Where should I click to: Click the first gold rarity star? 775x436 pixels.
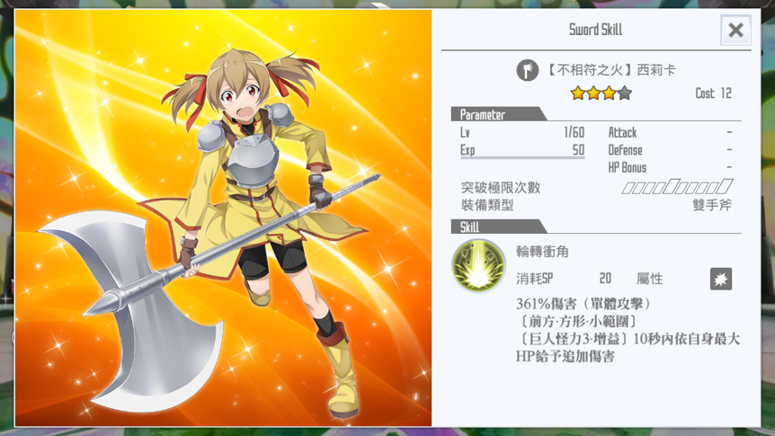point(578,93)
